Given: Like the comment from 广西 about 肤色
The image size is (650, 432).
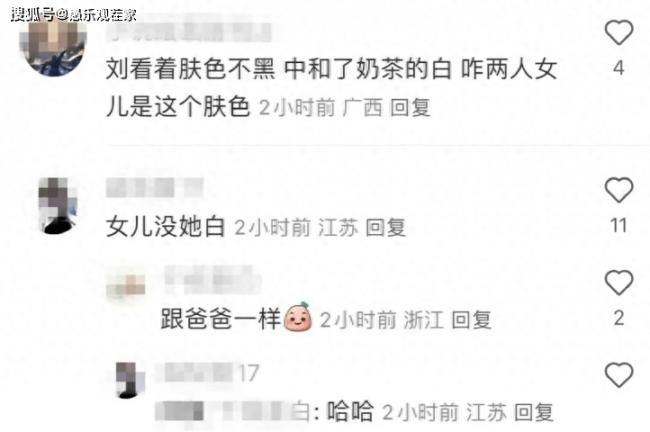Looking at the screenshot, I should click(x=619, y=32).
